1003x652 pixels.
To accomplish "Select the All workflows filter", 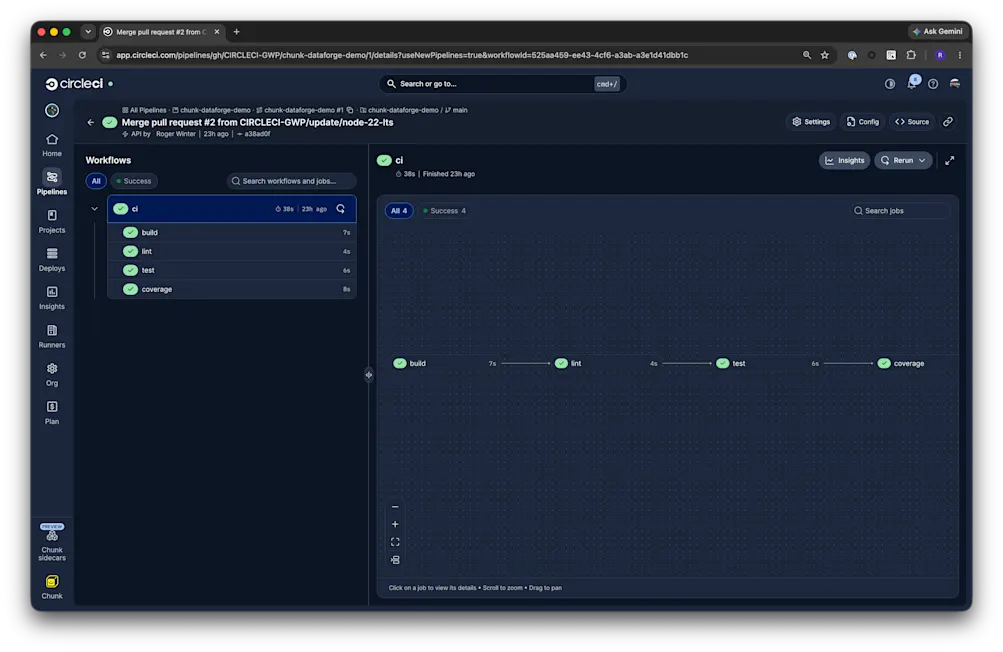I will tap(96, 181).
